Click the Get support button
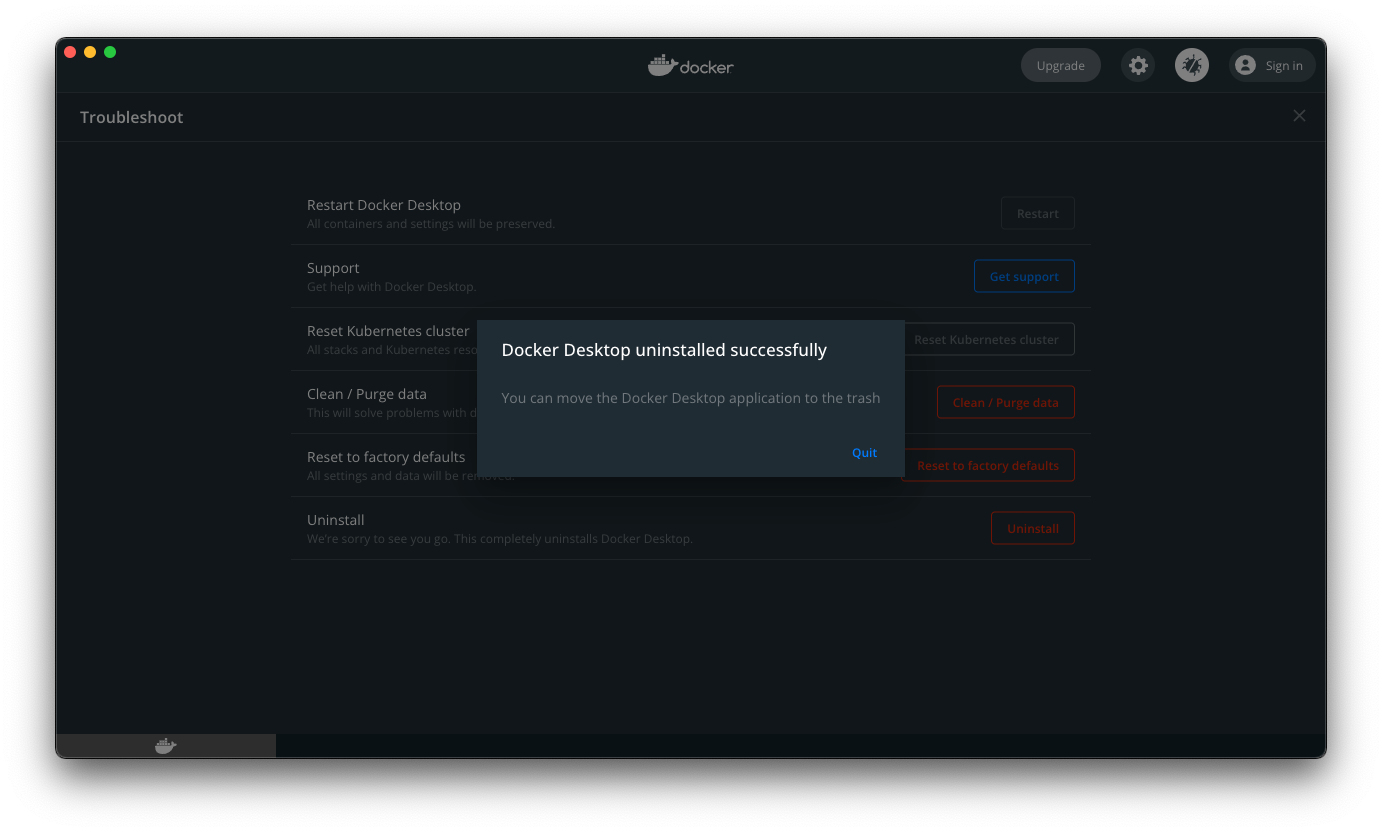Screen dimensions: 1382x832 pos(1024,276)
